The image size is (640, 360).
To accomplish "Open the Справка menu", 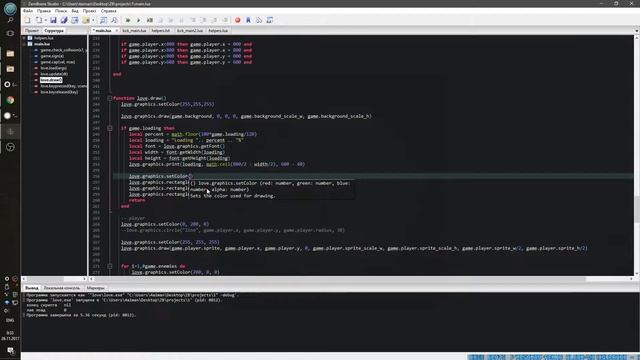I will [x=109, y=11].
